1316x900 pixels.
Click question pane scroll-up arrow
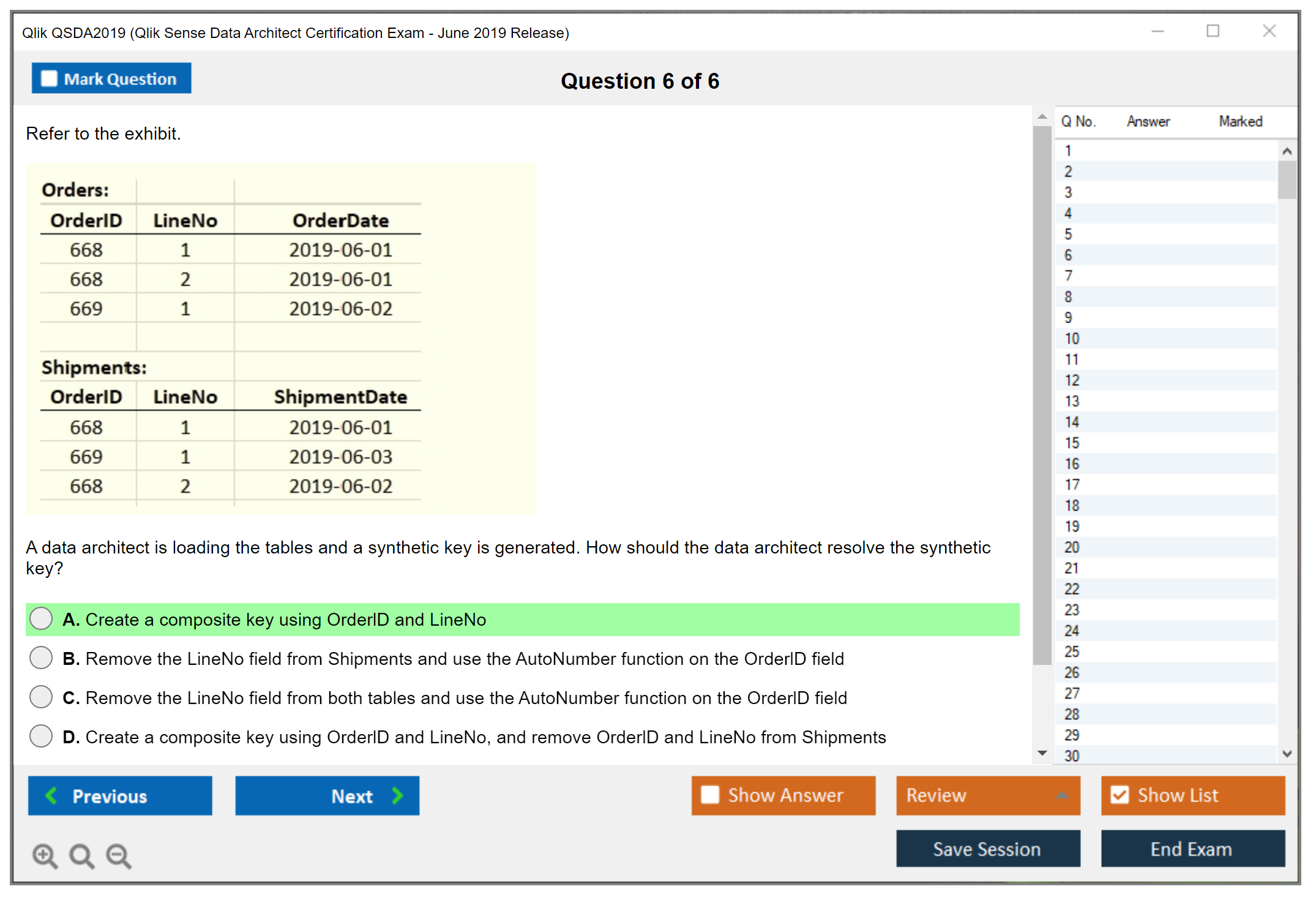click(1042, 116)
